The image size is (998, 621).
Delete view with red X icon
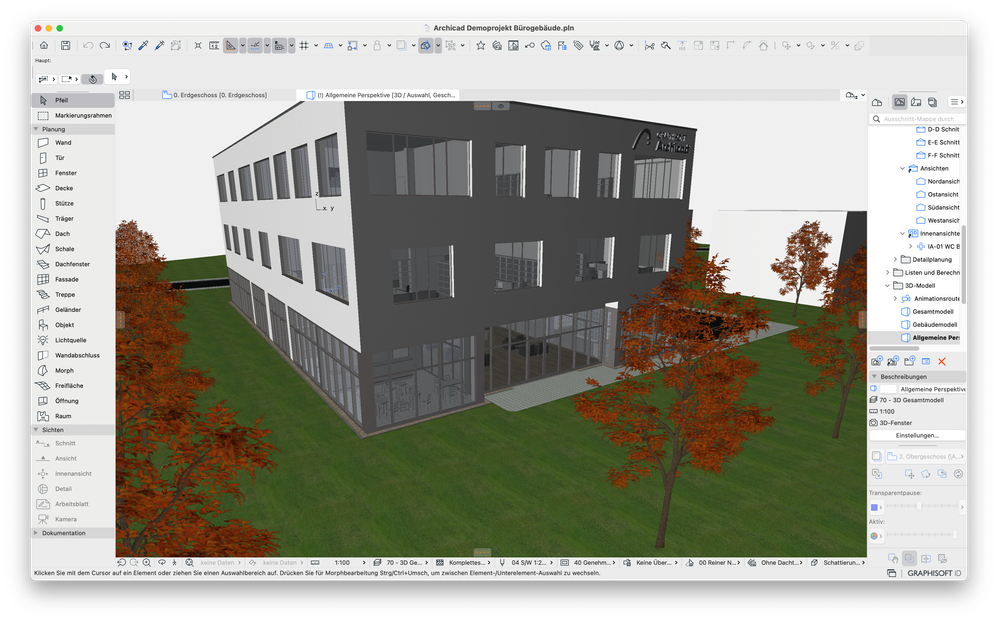pos(942,361)
